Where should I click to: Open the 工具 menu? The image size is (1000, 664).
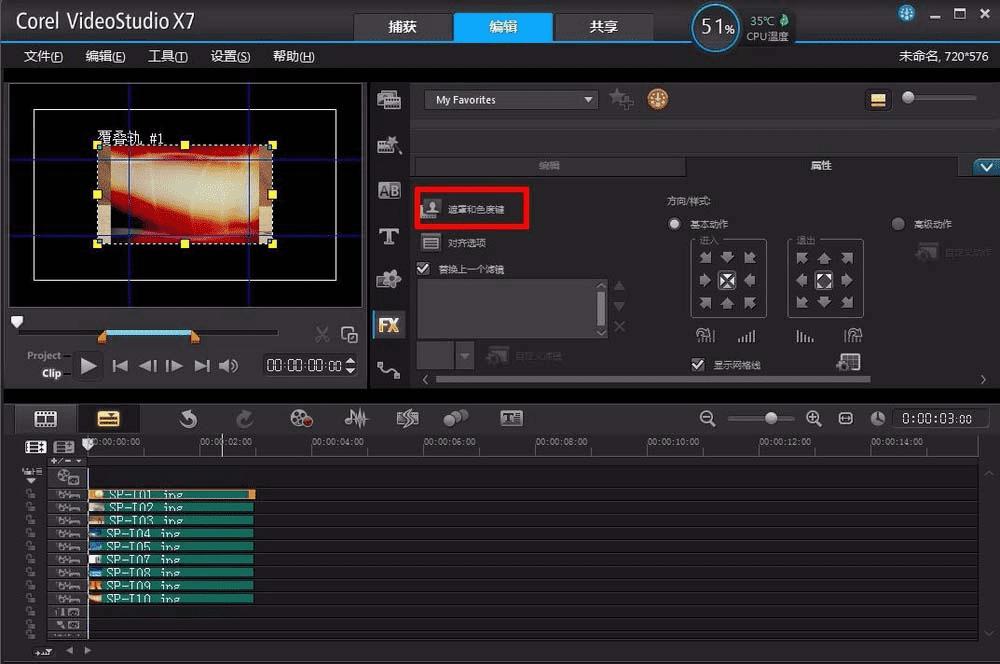pos(167,57)
